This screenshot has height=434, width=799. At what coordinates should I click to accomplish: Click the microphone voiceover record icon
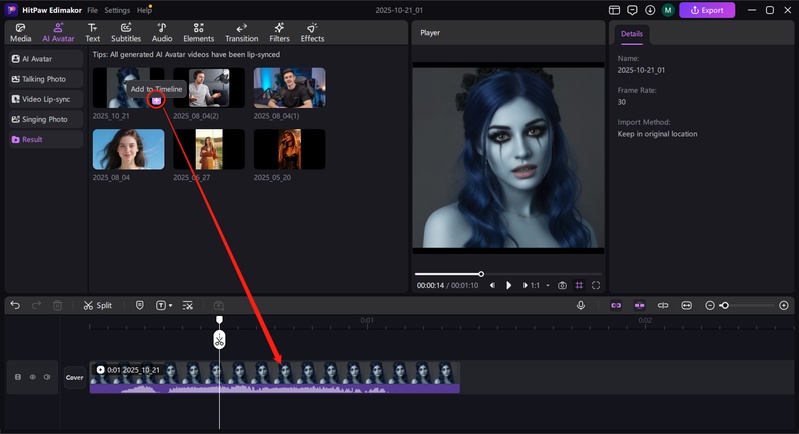[x=580, y=305]
